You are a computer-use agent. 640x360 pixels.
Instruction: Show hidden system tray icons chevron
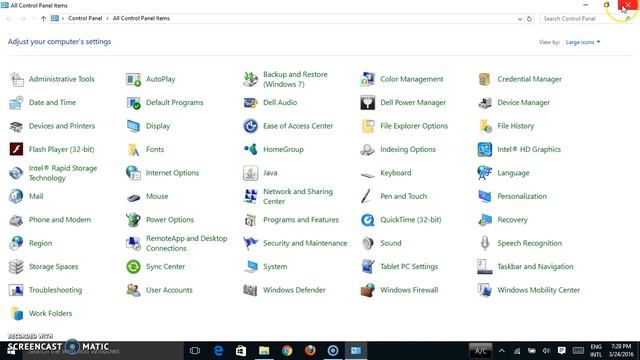(x=502, y=351)
